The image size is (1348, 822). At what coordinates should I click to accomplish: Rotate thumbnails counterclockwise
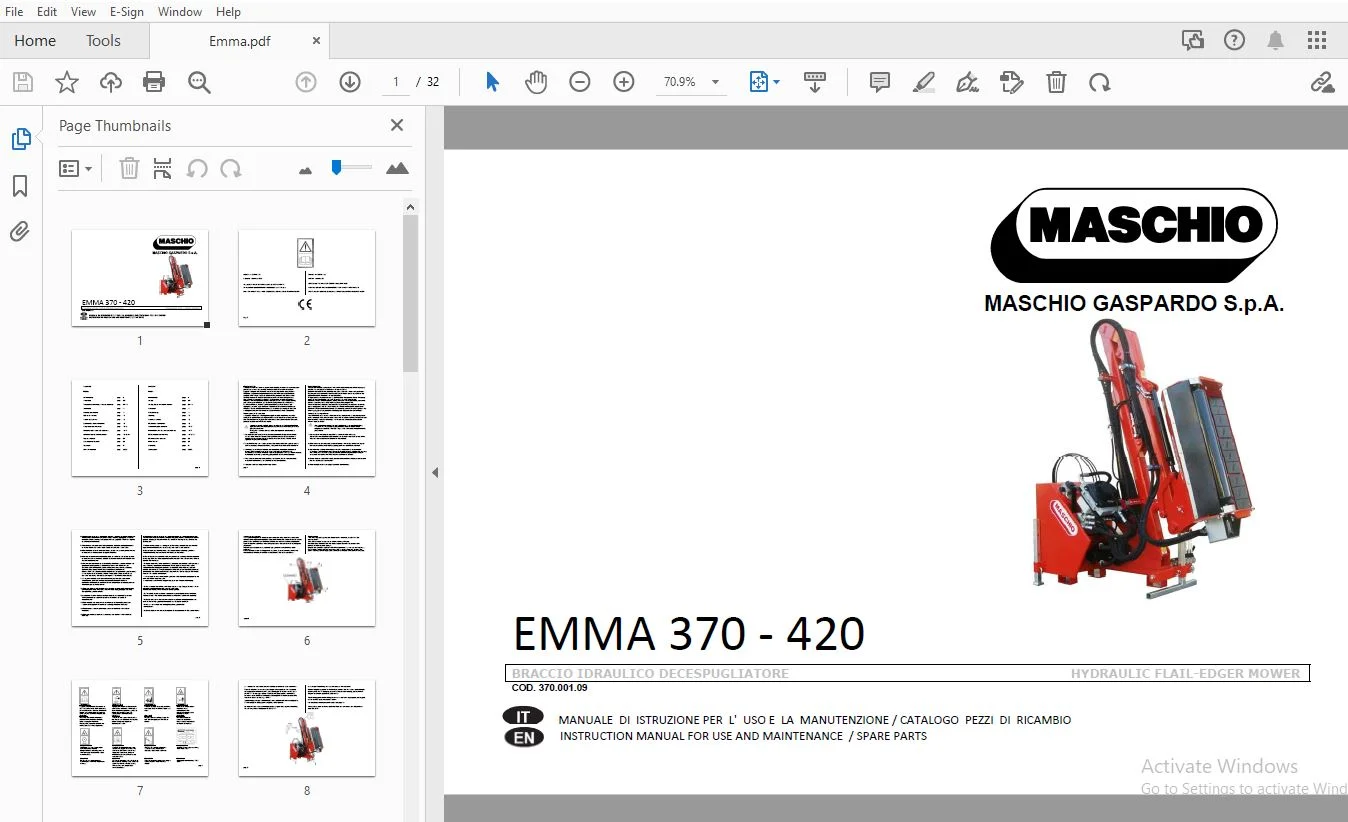coord(197,169)
